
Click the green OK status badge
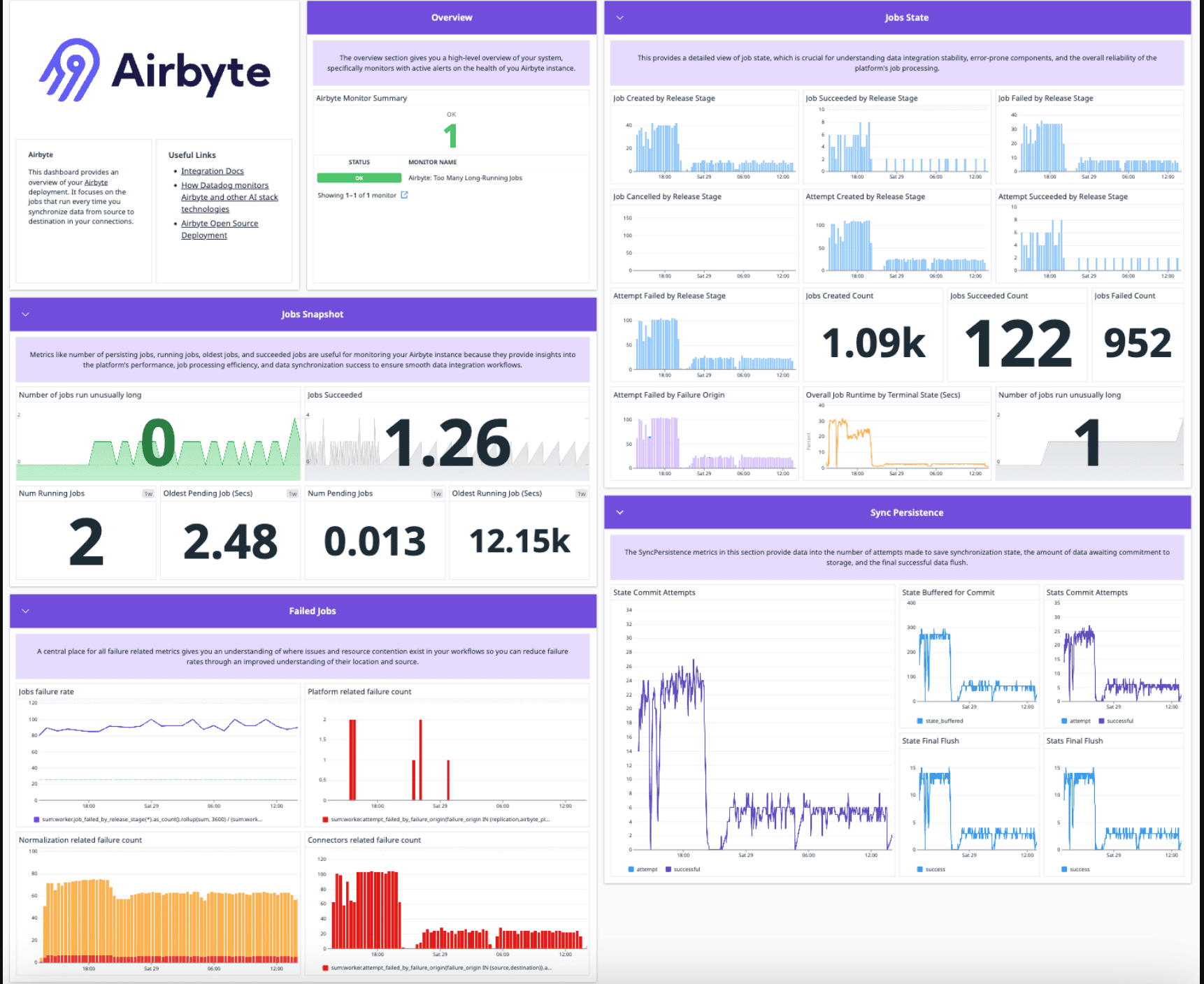tap(359, 178)
